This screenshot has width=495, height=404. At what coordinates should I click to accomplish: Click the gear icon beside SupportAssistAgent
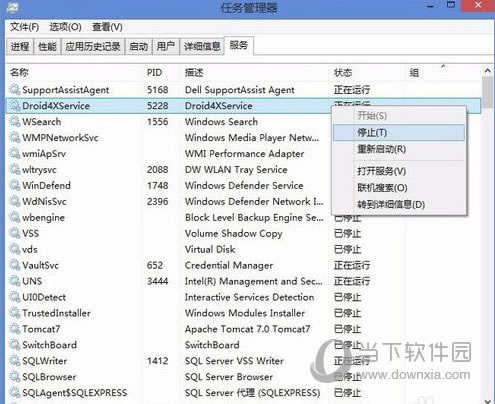pos(14,90)
